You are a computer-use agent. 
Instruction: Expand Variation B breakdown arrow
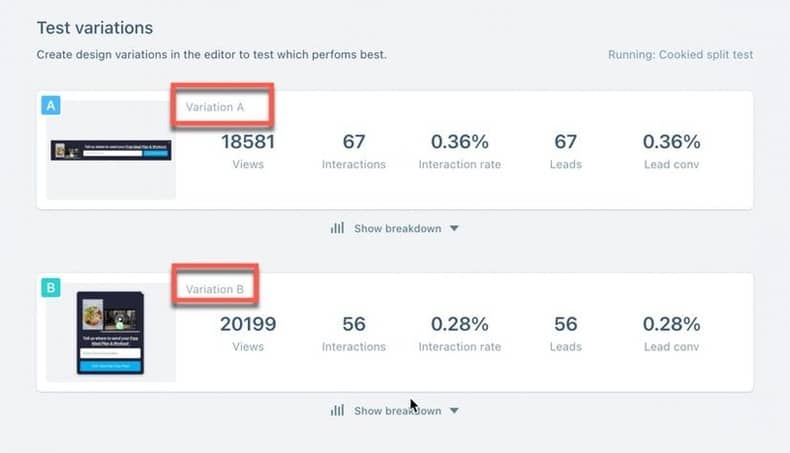pos(454,411)
